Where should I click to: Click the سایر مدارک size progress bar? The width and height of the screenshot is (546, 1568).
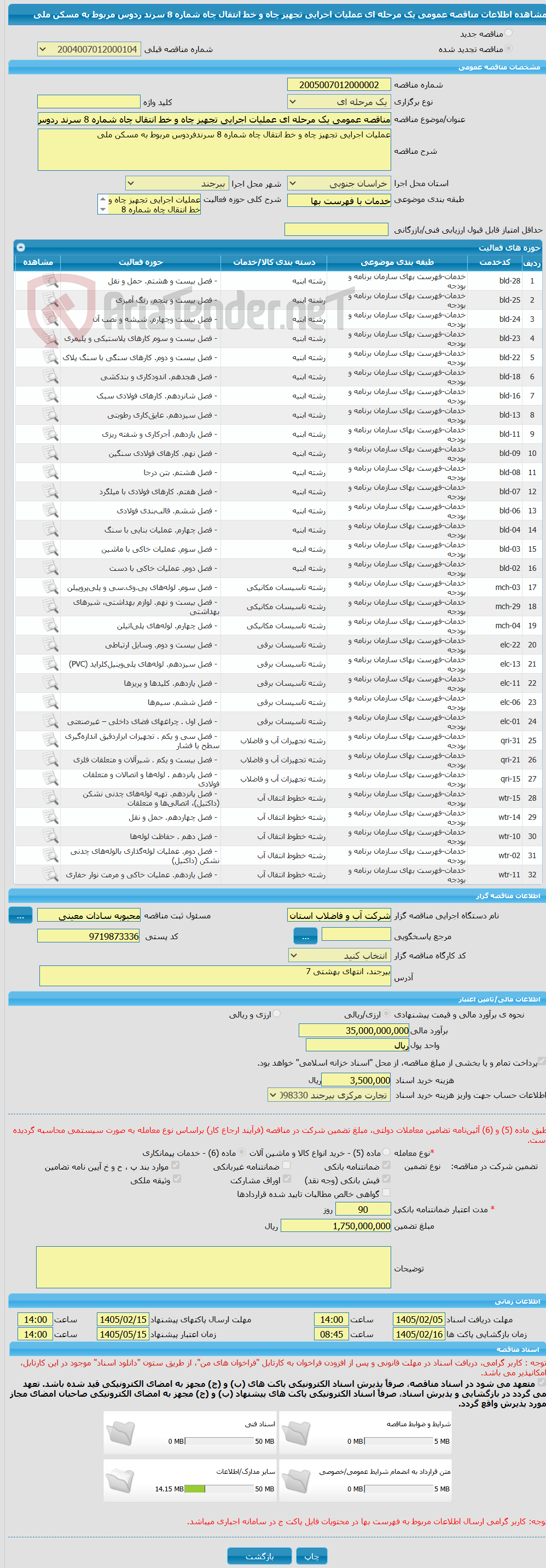coord(219,1489)
